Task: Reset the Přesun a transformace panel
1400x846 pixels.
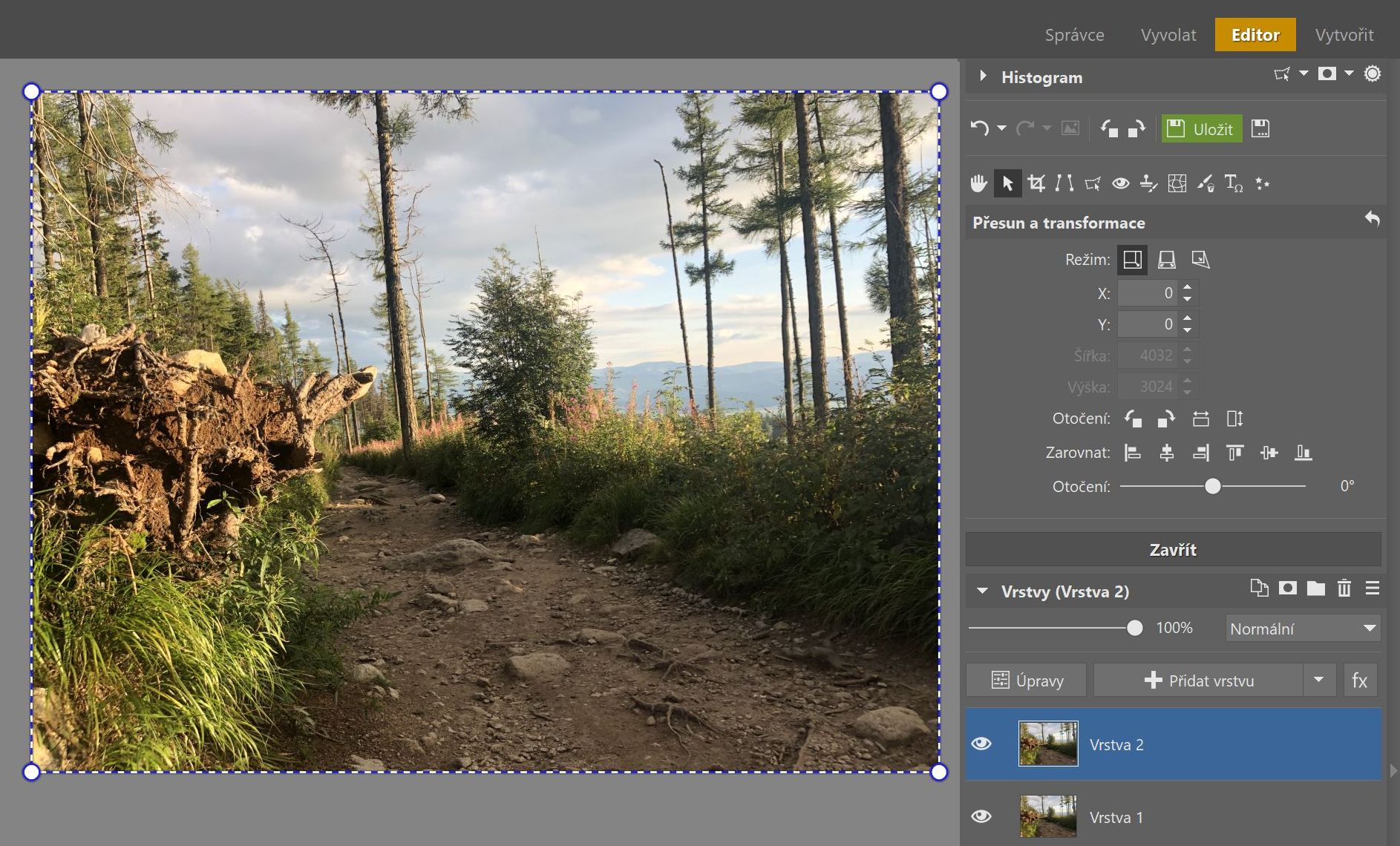Action: (x=1373, y=219)
